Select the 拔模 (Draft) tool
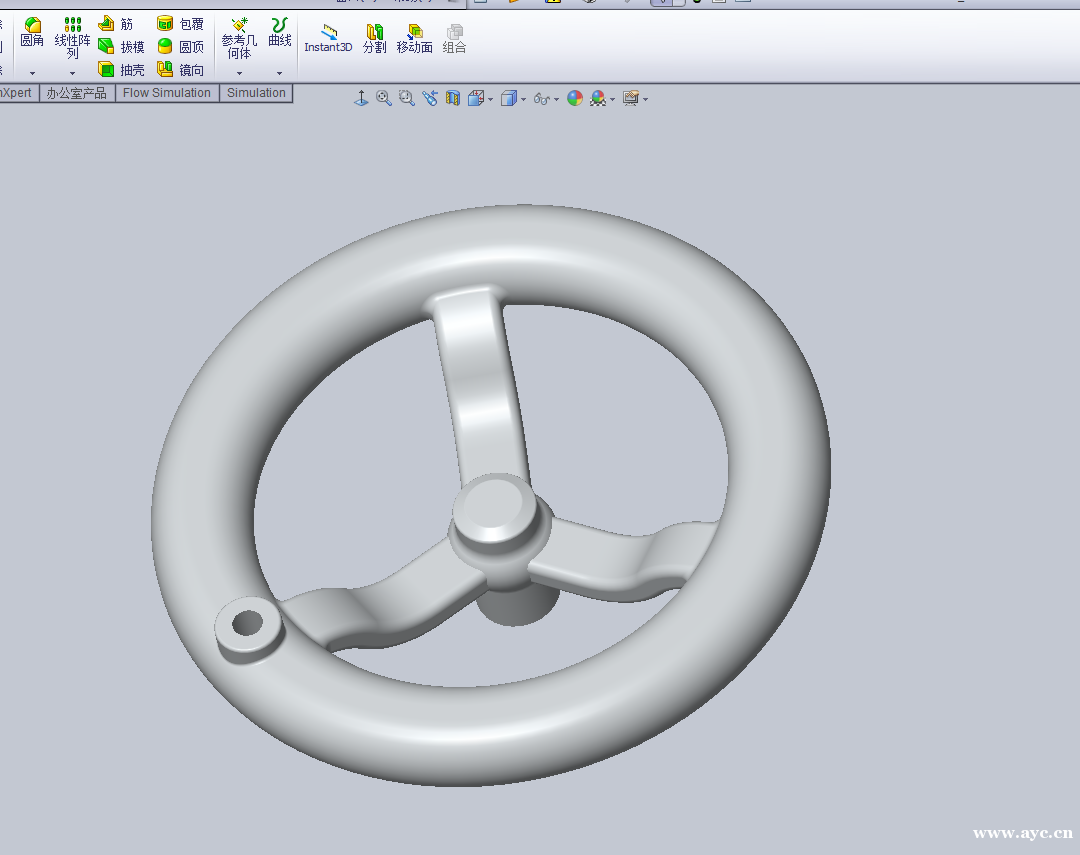 (x=106, y=47)
